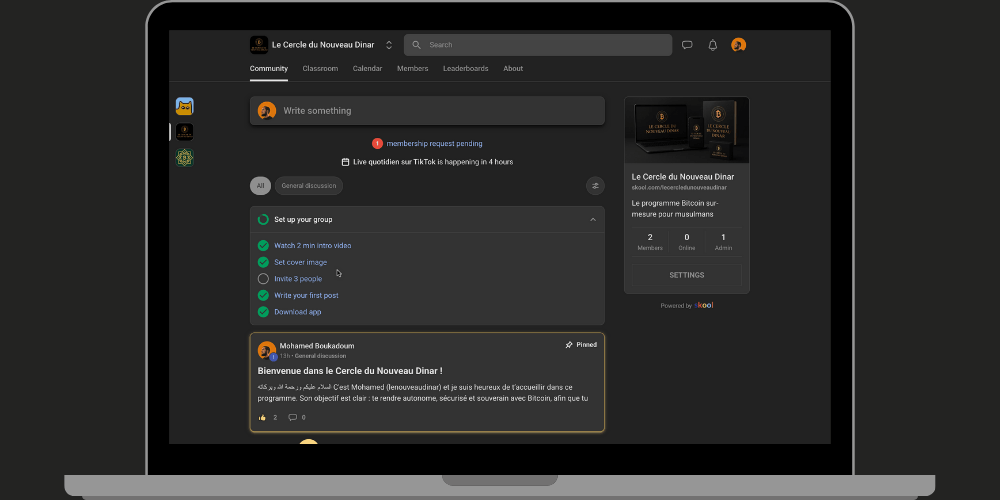
Task: Select the All category filter
Action: pyautogui.click(x=260, y=186)
